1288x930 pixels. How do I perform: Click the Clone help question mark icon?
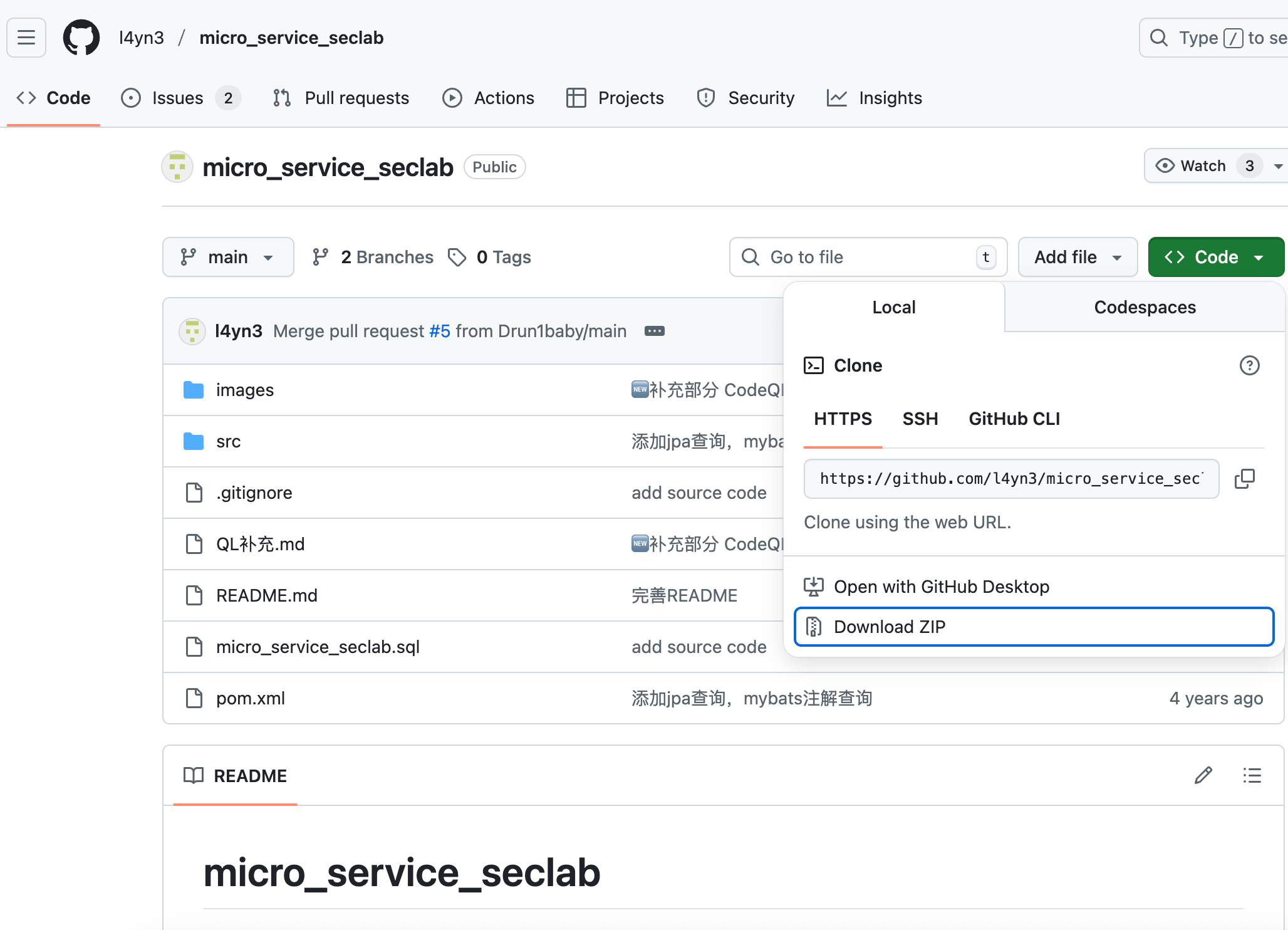(x=1249, y=365)
